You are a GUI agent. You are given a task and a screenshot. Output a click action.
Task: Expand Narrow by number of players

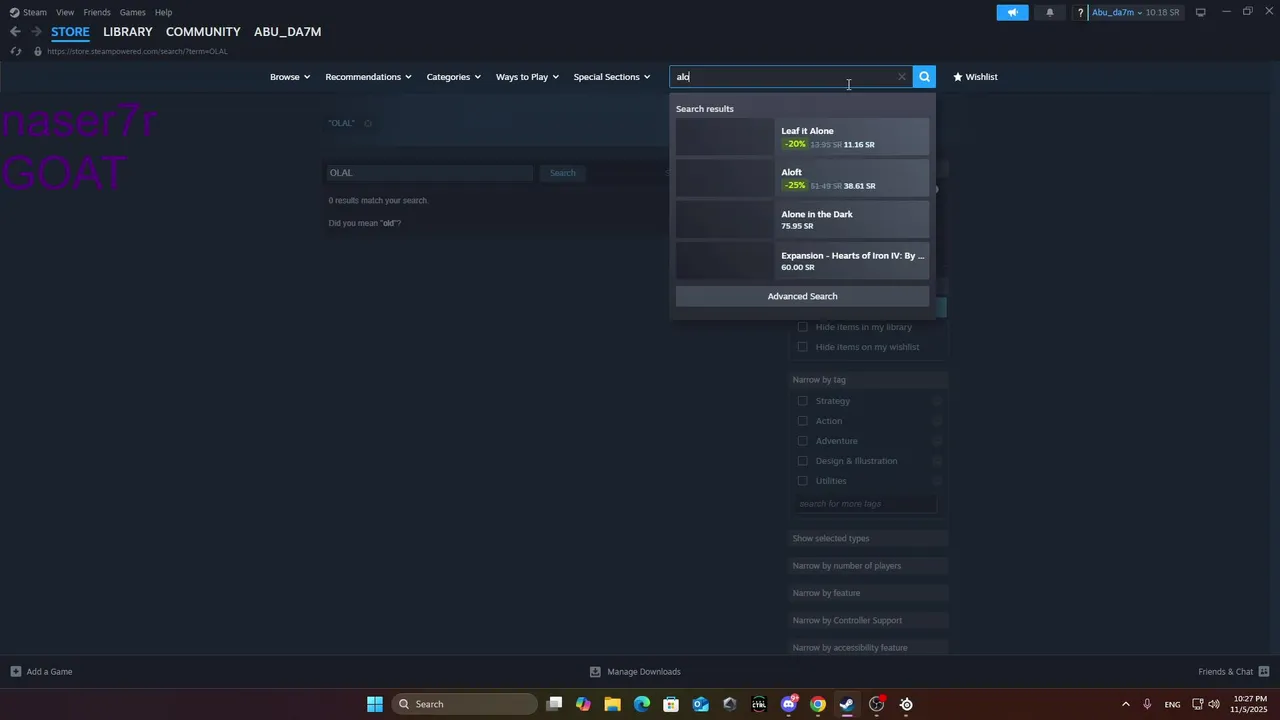(x=868, y=566)
